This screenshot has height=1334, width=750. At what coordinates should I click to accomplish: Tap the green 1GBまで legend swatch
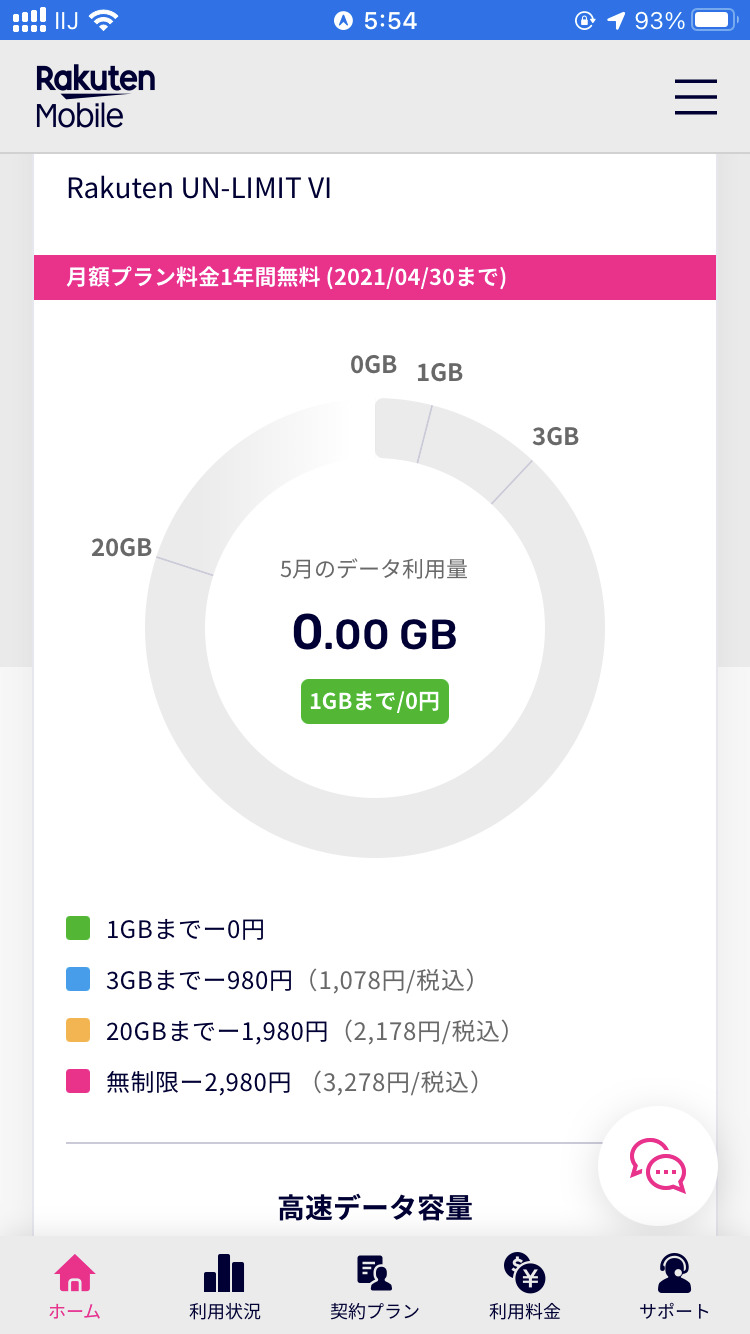pyautogui.click(x=78, y=929)
